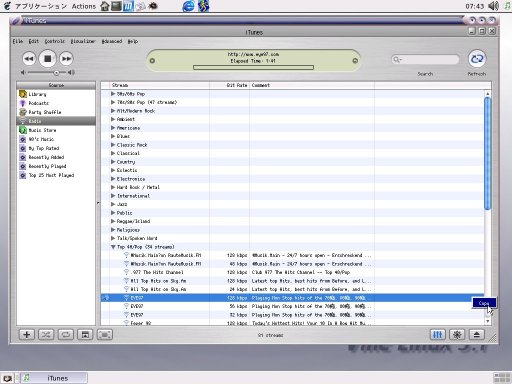Image resolution: width=512 pixels, height=384 pixels.
Task: Select Party Shuffle source
Action: [56, 112]
